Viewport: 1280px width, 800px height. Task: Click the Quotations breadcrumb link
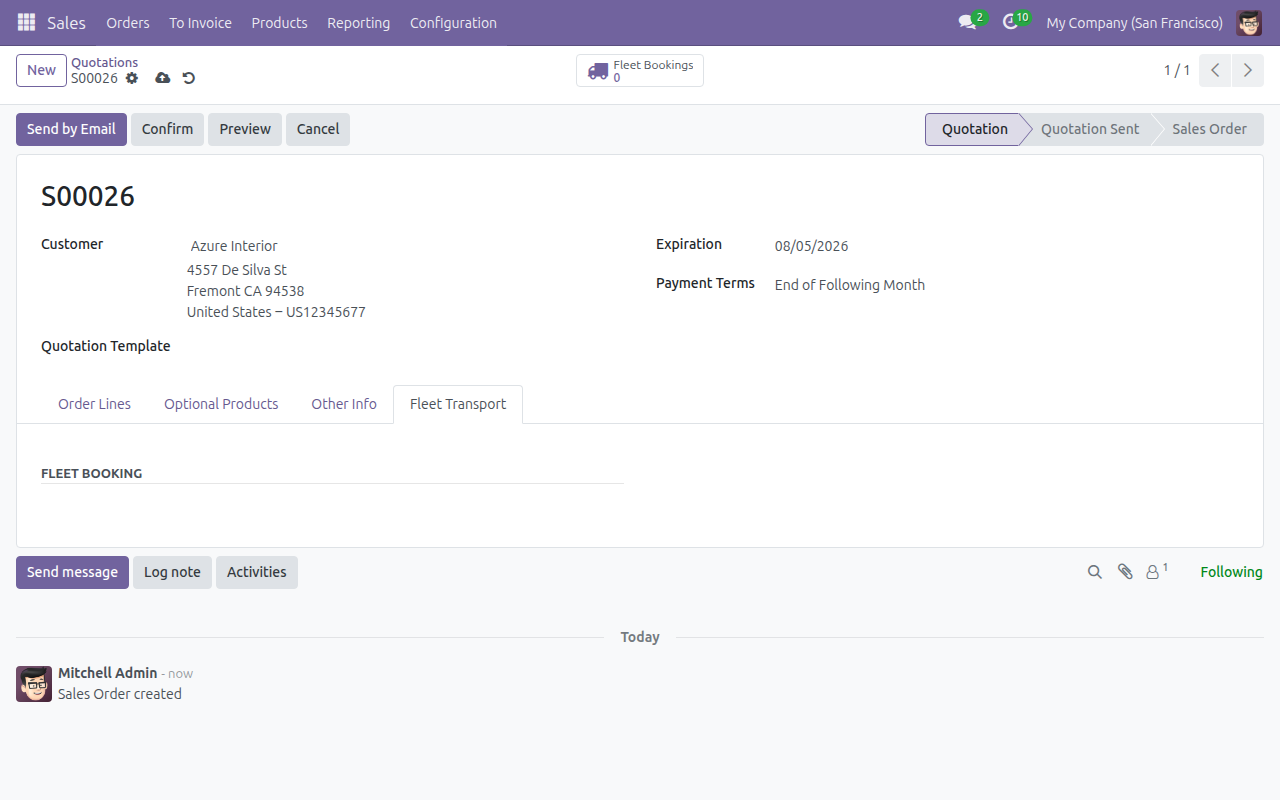[x=104, y=62]
